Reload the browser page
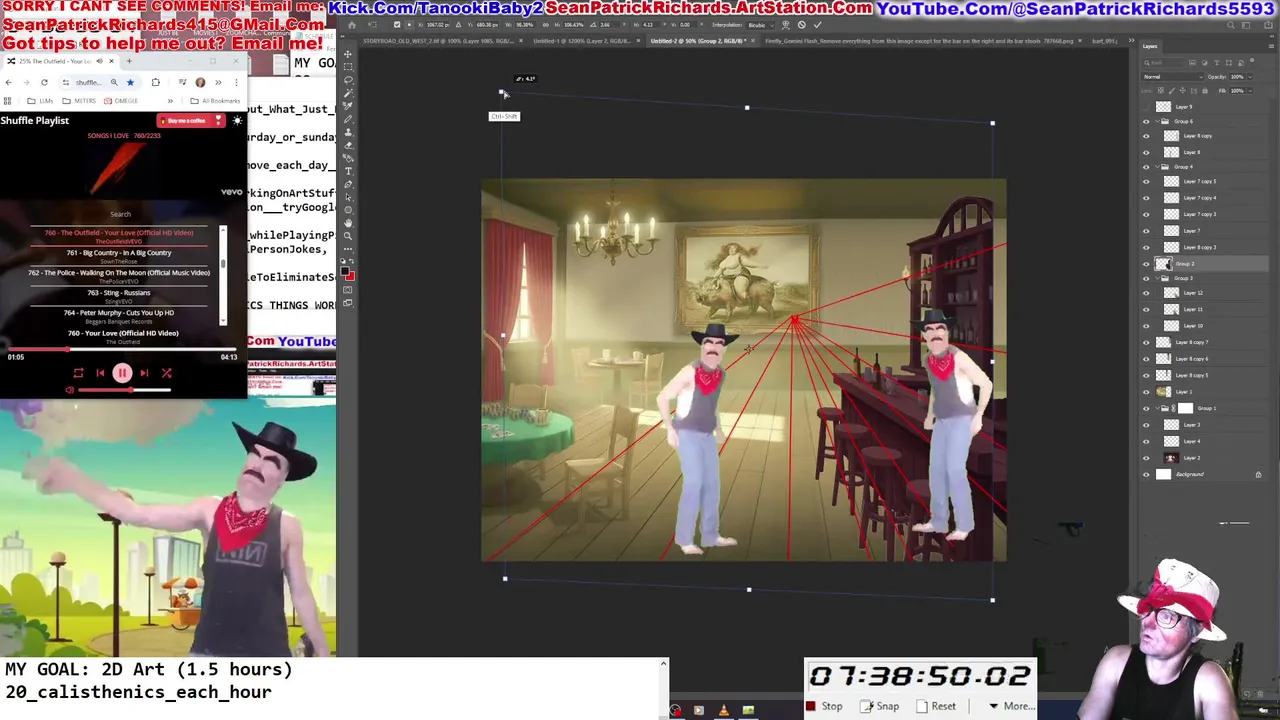 tap(44, 82)
